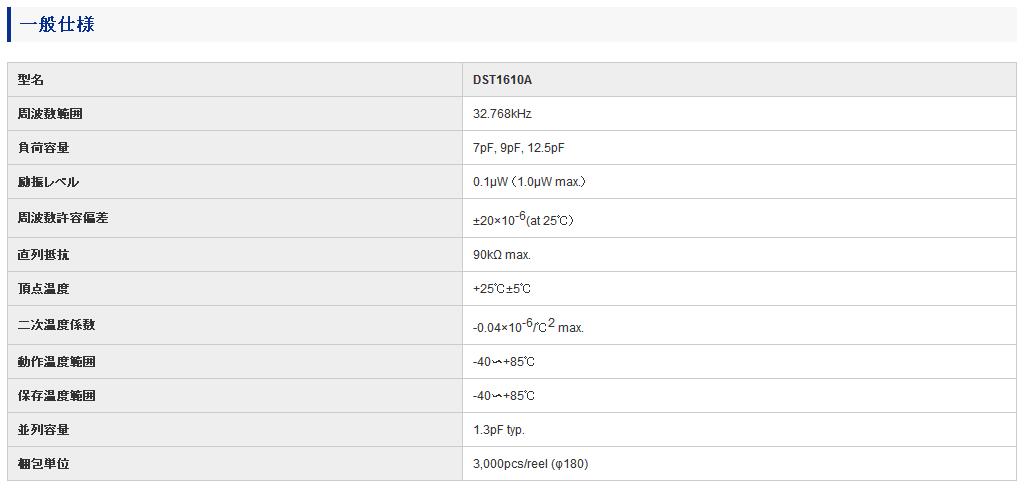Select the 励振レベル row label
This screenshot has height=489, width=1029.
tap(48, 182)
